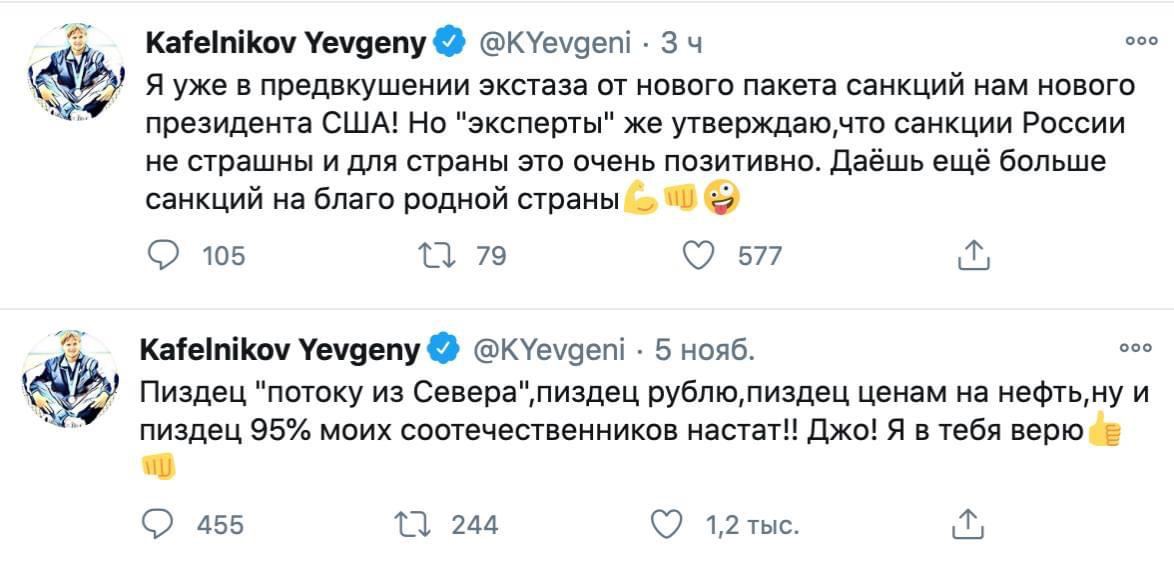Share the 5 нояб. tweet
This screenshot has width=1174, height=564.
pyautogui.click(x=966, y=523)
